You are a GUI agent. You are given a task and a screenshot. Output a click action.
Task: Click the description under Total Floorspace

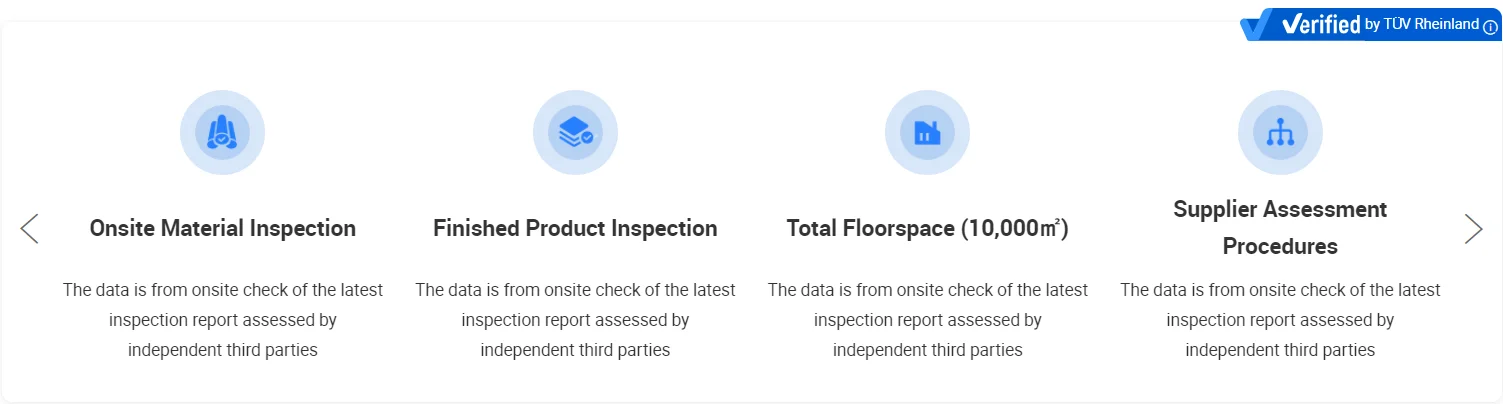pyautogui.click(x=927, y=320)
